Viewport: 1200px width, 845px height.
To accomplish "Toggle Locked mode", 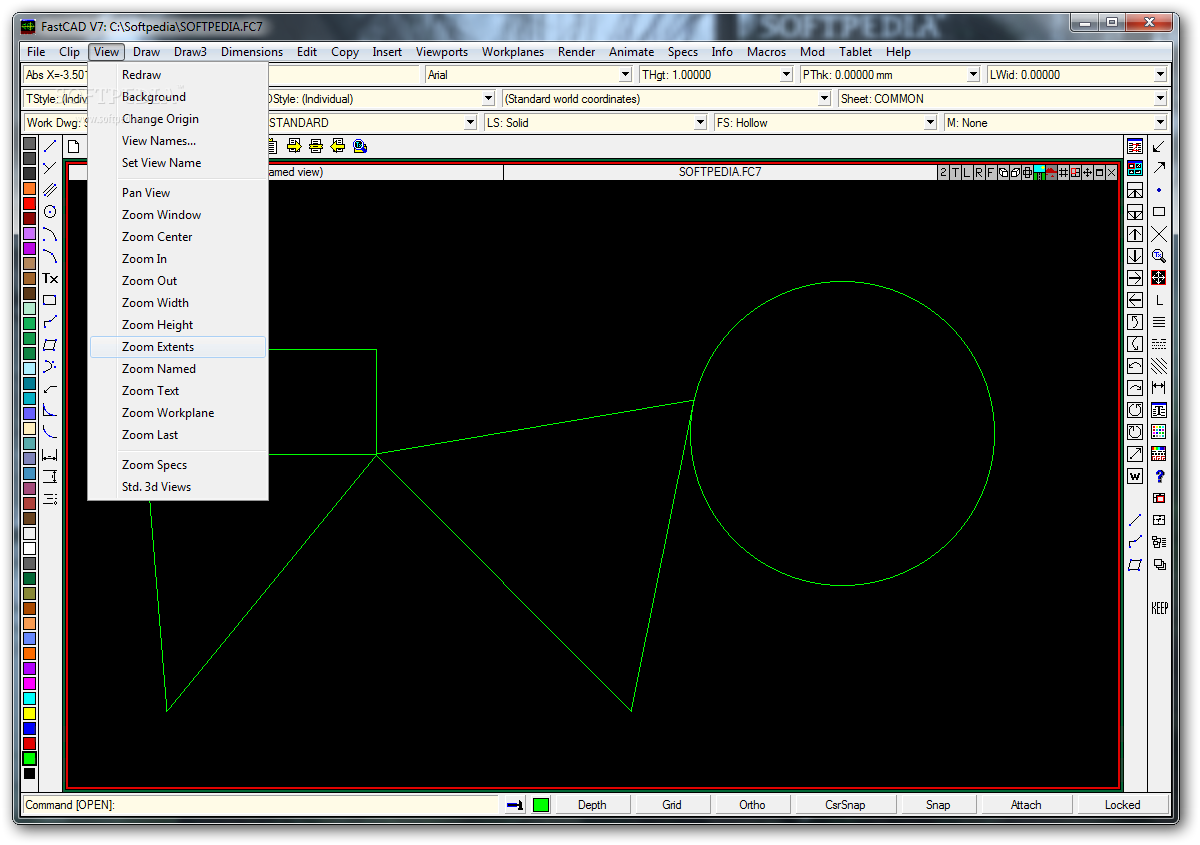I will pos(1122,805).
